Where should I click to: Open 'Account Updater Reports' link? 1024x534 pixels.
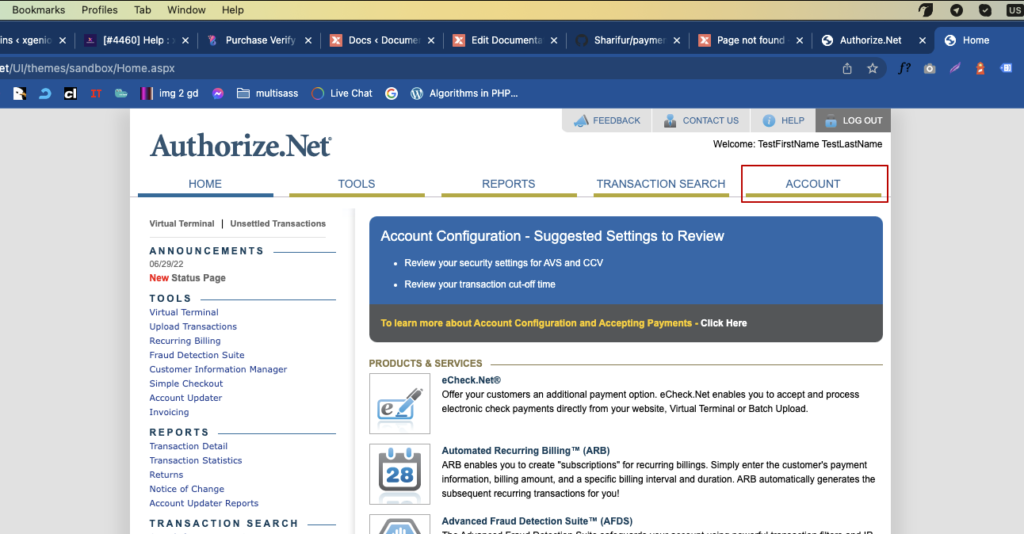[x=204, y=503]
